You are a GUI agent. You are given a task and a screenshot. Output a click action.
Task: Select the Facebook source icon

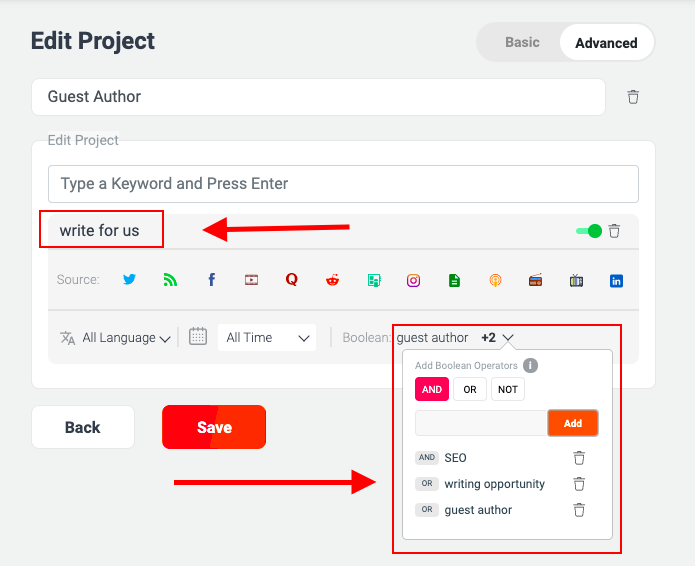(211, 280)
